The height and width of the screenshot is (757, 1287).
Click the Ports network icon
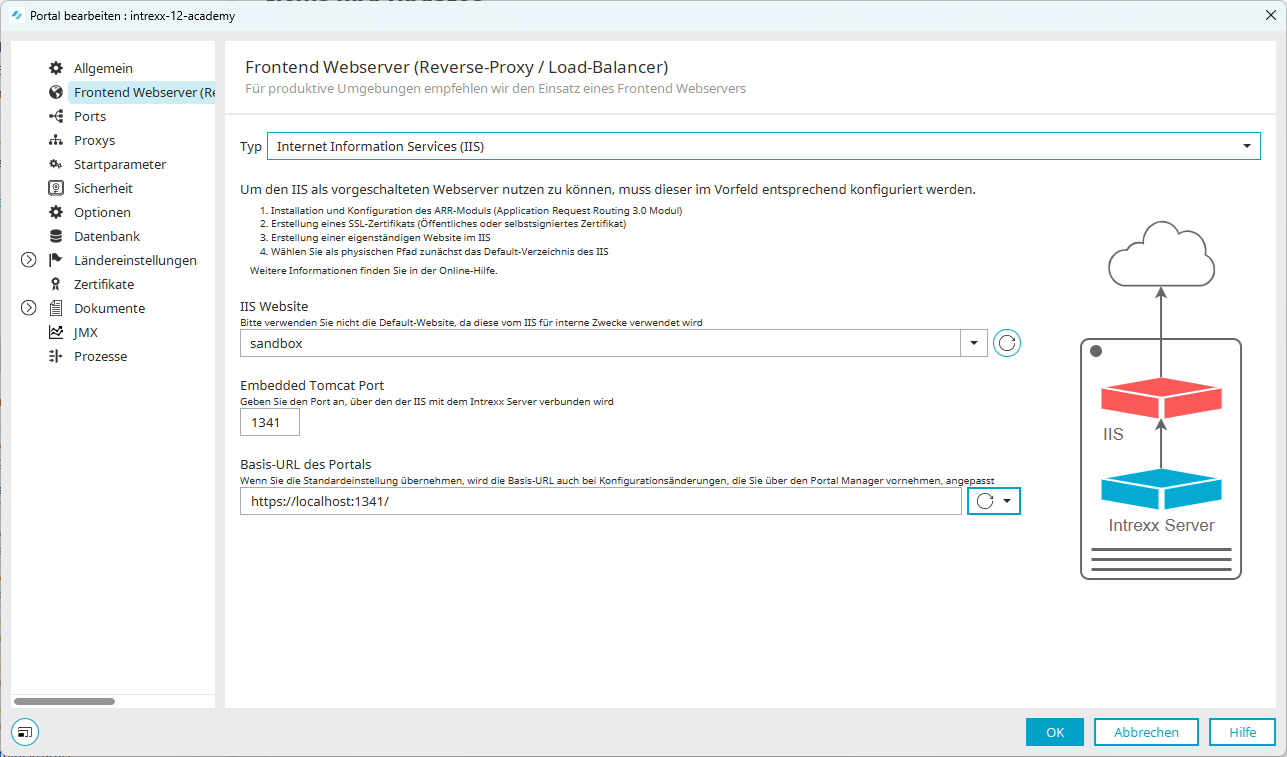[x=56, y=116]
